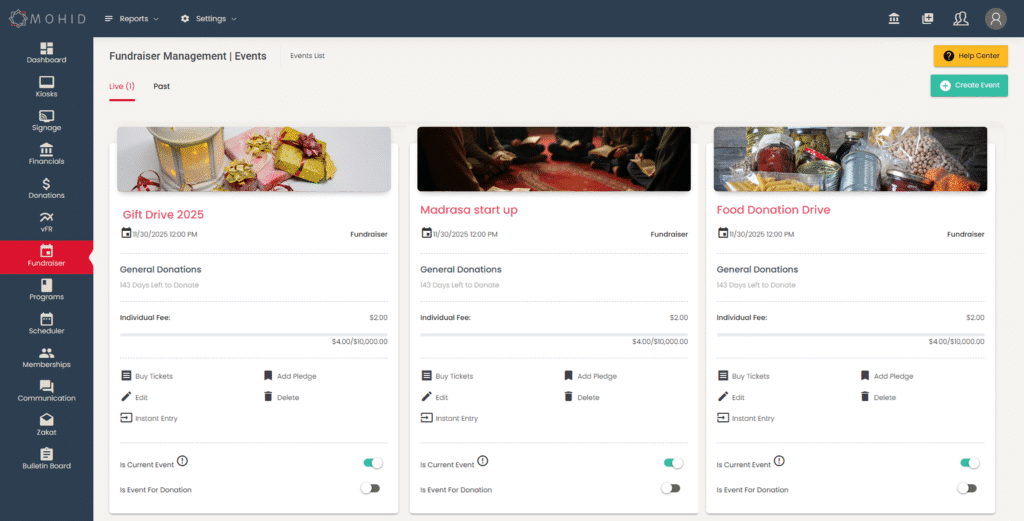Open the Bulletin Board section

tap(46, 459)
